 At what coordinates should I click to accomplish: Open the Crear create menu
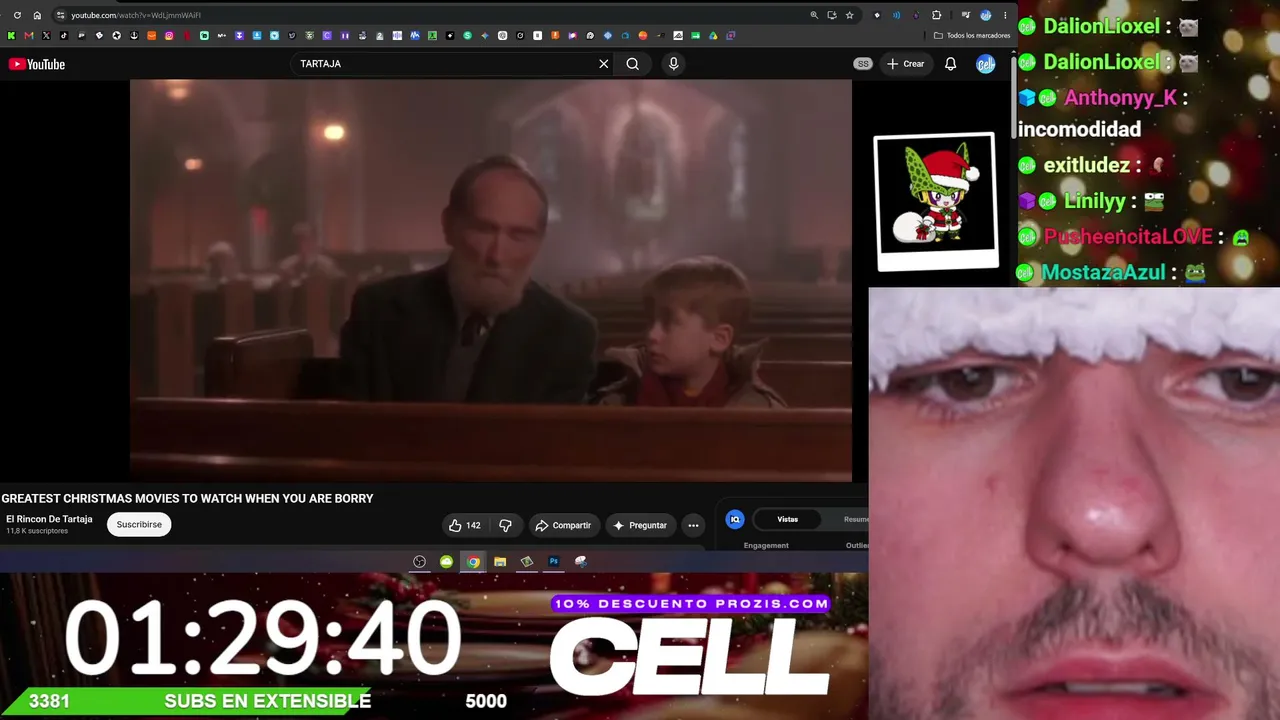(906, 64)
